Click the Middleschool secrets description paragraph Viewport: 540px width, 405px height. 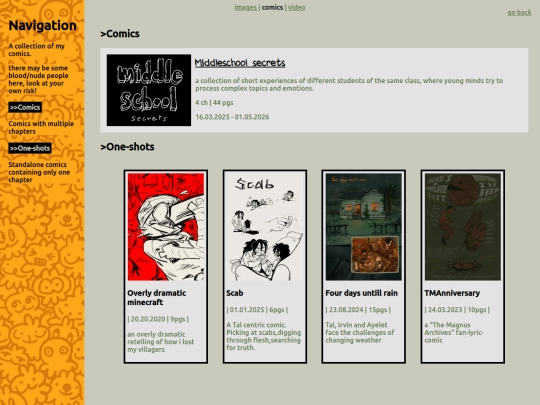[x=349, y=84]
